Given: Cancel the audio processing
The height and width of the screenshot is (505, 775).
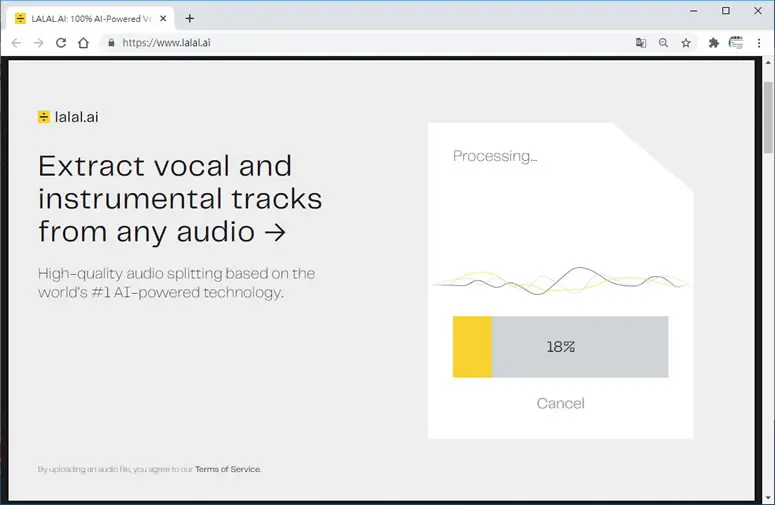Looking at the screenshot, I should coord(560,403).
